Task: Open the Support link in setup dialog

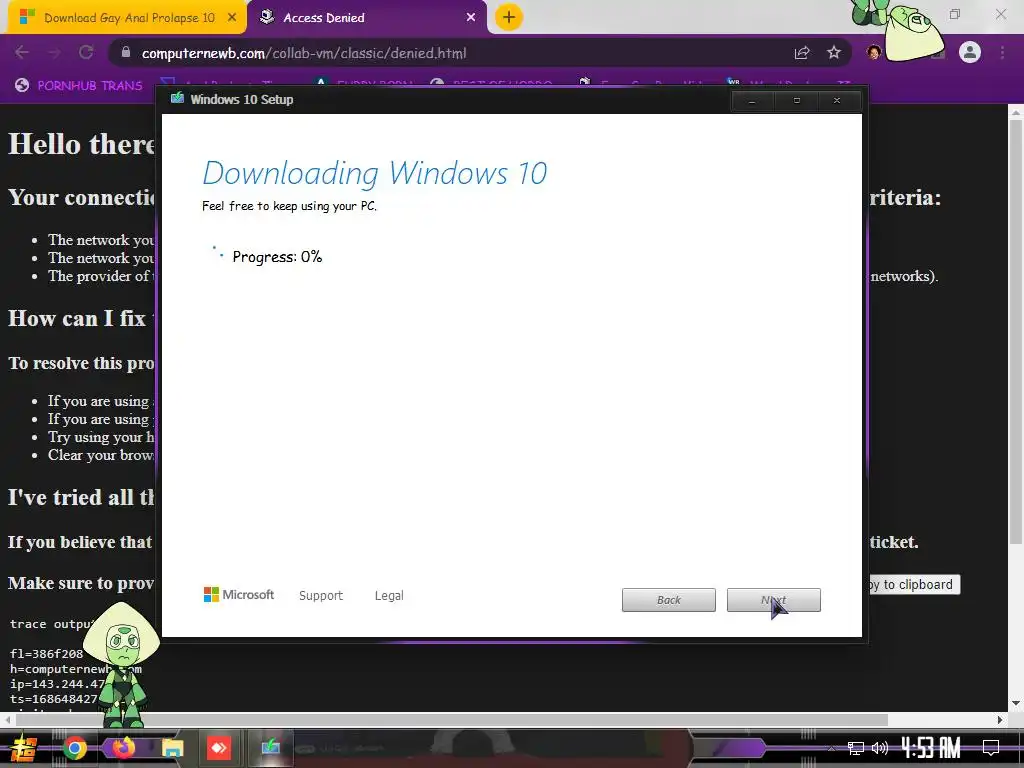Action: [x=321, y=595]
